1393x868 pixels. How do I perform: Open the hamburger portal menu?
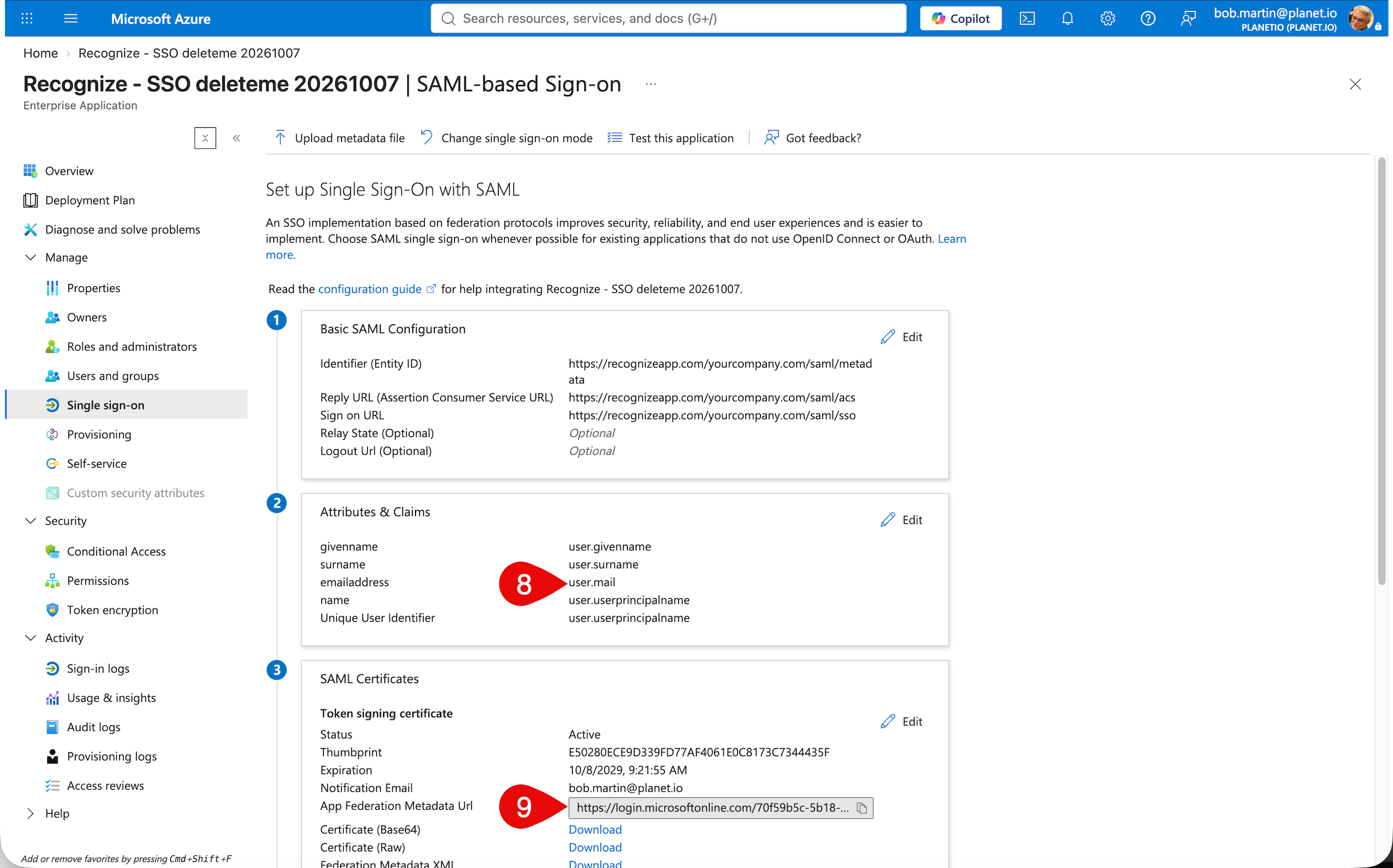coord(71,18)
